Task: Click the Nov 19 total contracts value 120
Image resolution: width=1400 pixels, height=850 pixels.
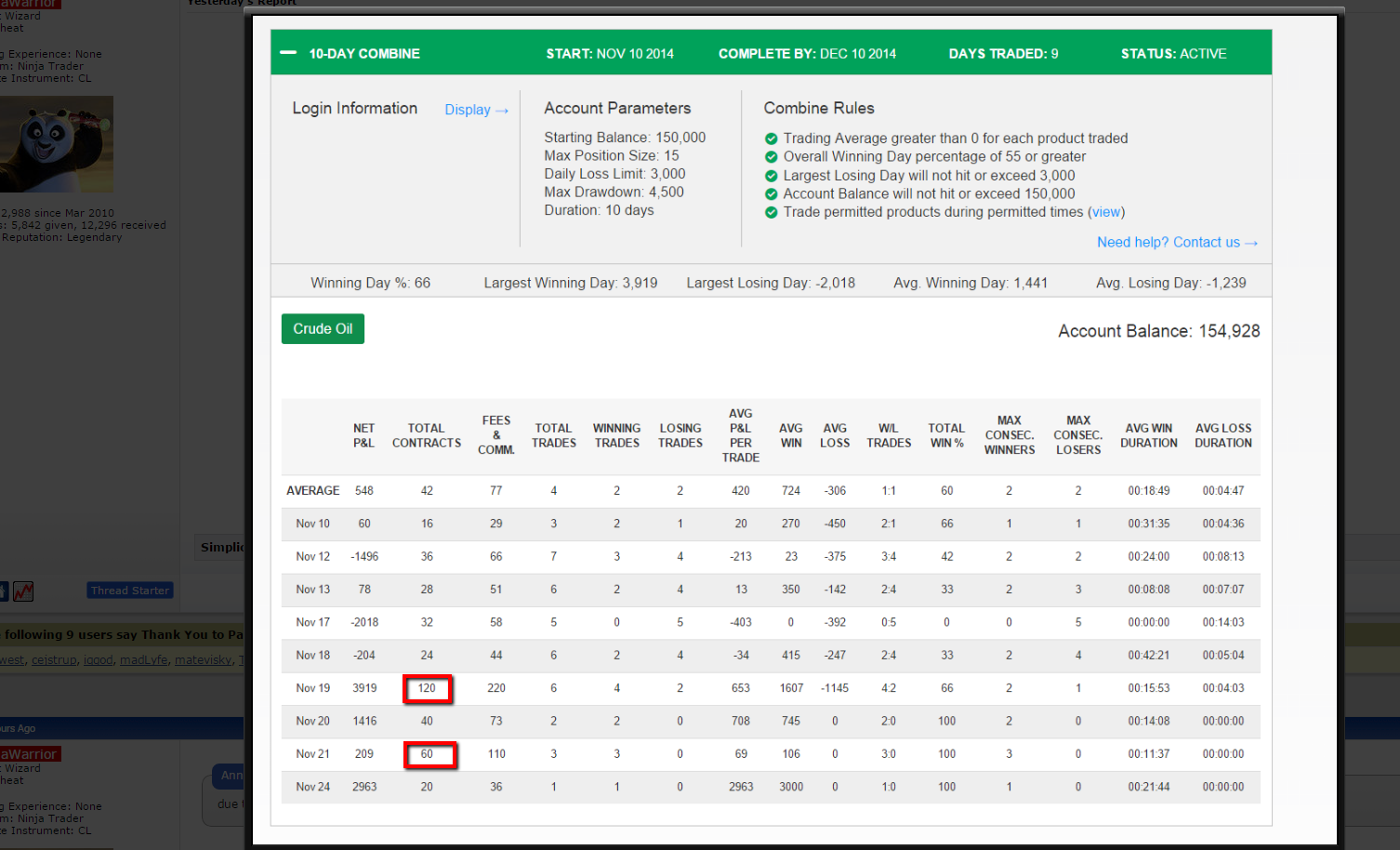Action: [x=427, y=688]
